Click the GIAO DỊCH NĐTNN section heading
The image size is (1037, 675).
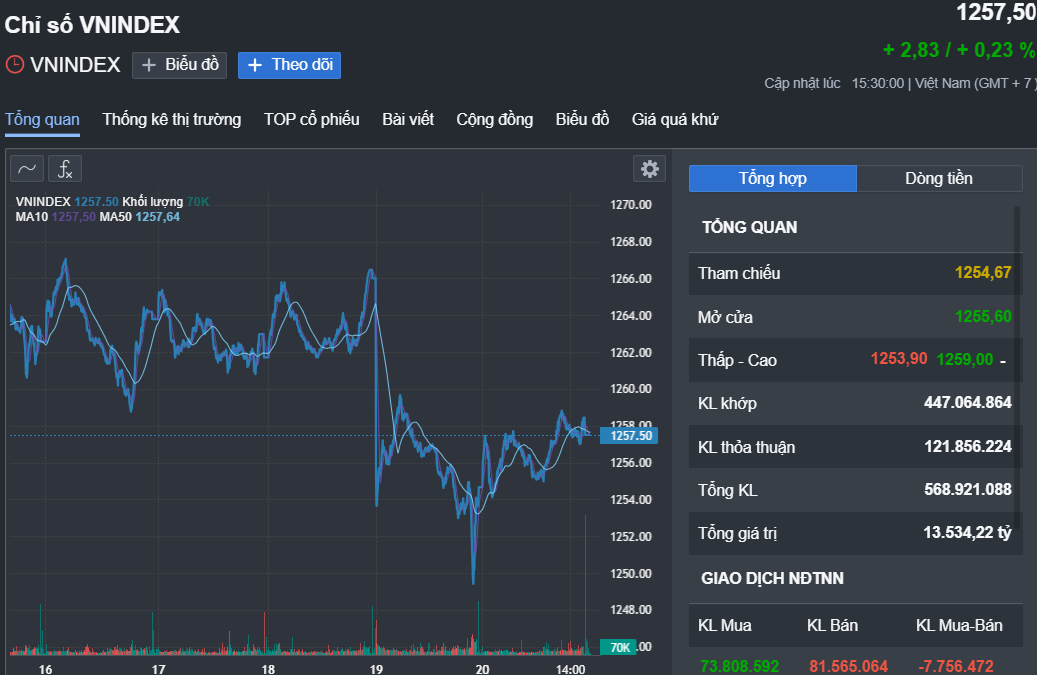tap(772, 578)
